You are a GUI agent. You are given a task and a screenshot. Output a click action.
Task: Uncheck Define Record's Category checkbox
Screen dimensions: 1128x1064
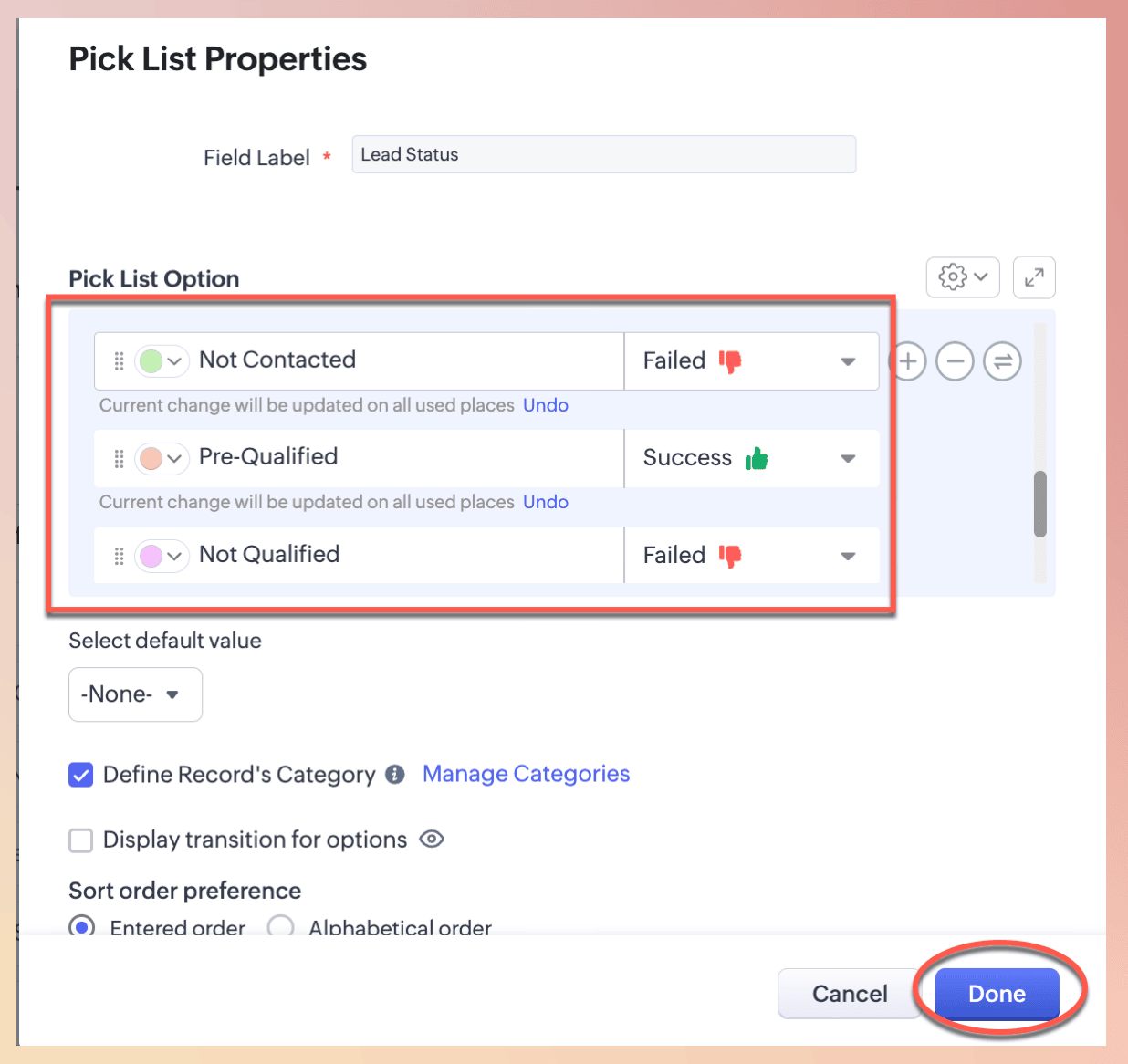tap(81, 775)
